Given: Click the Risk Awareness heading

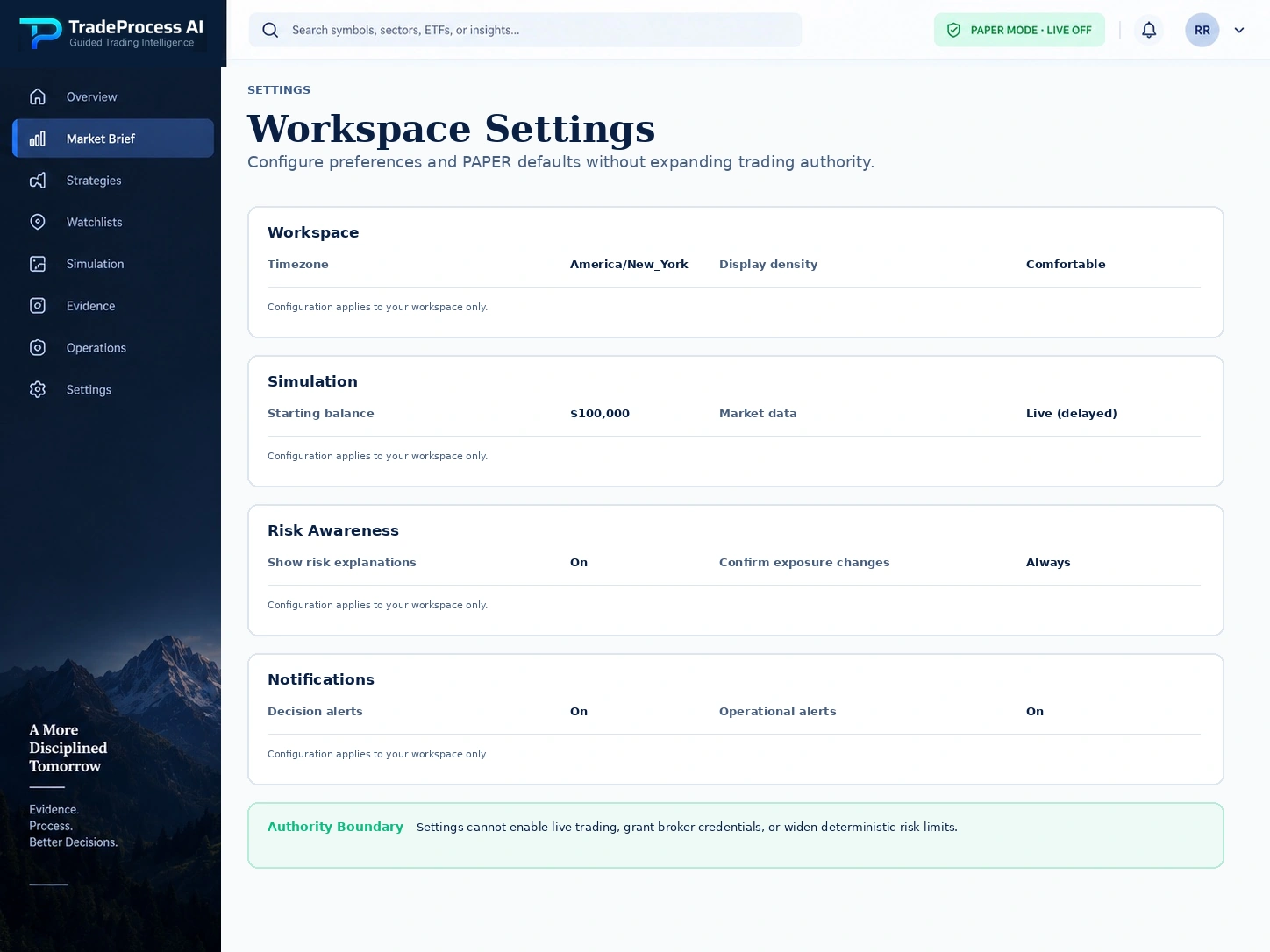Looking at the screenshot, I should pos(333,530).
